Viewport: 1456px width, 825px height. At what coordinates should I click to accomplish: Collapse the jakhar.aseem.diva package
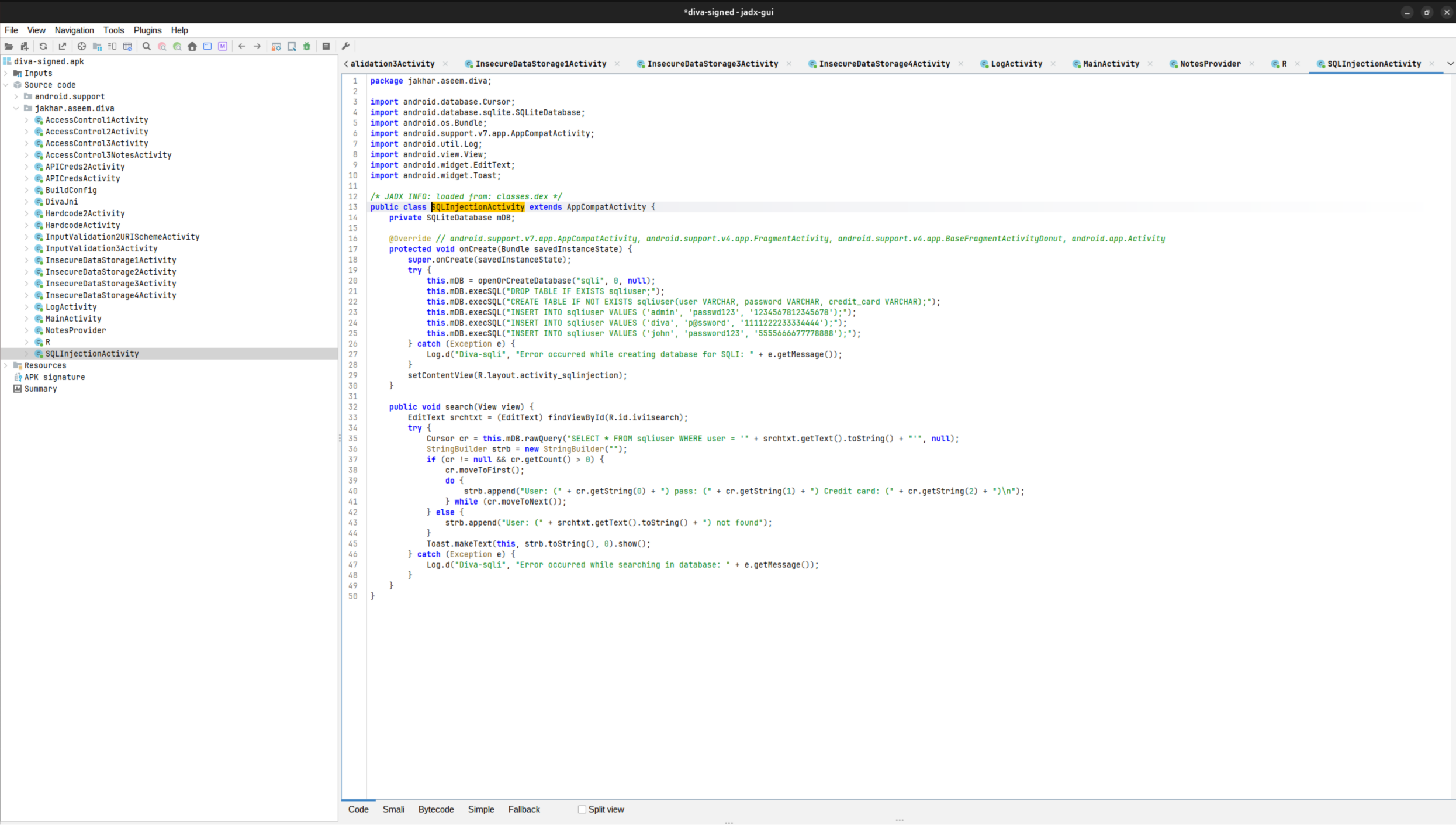[x=16, y=108]
